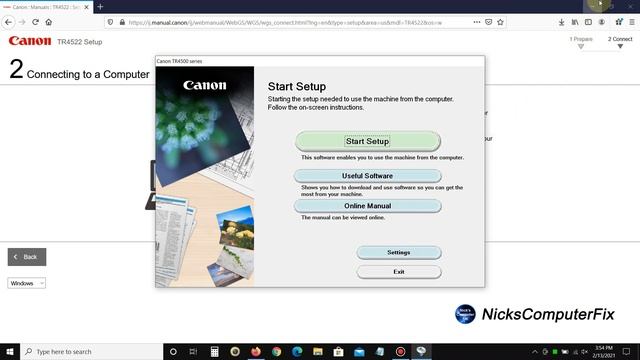Open the page actions three-dot menu
Screen dimensions: 640x360
click(477, 22)
